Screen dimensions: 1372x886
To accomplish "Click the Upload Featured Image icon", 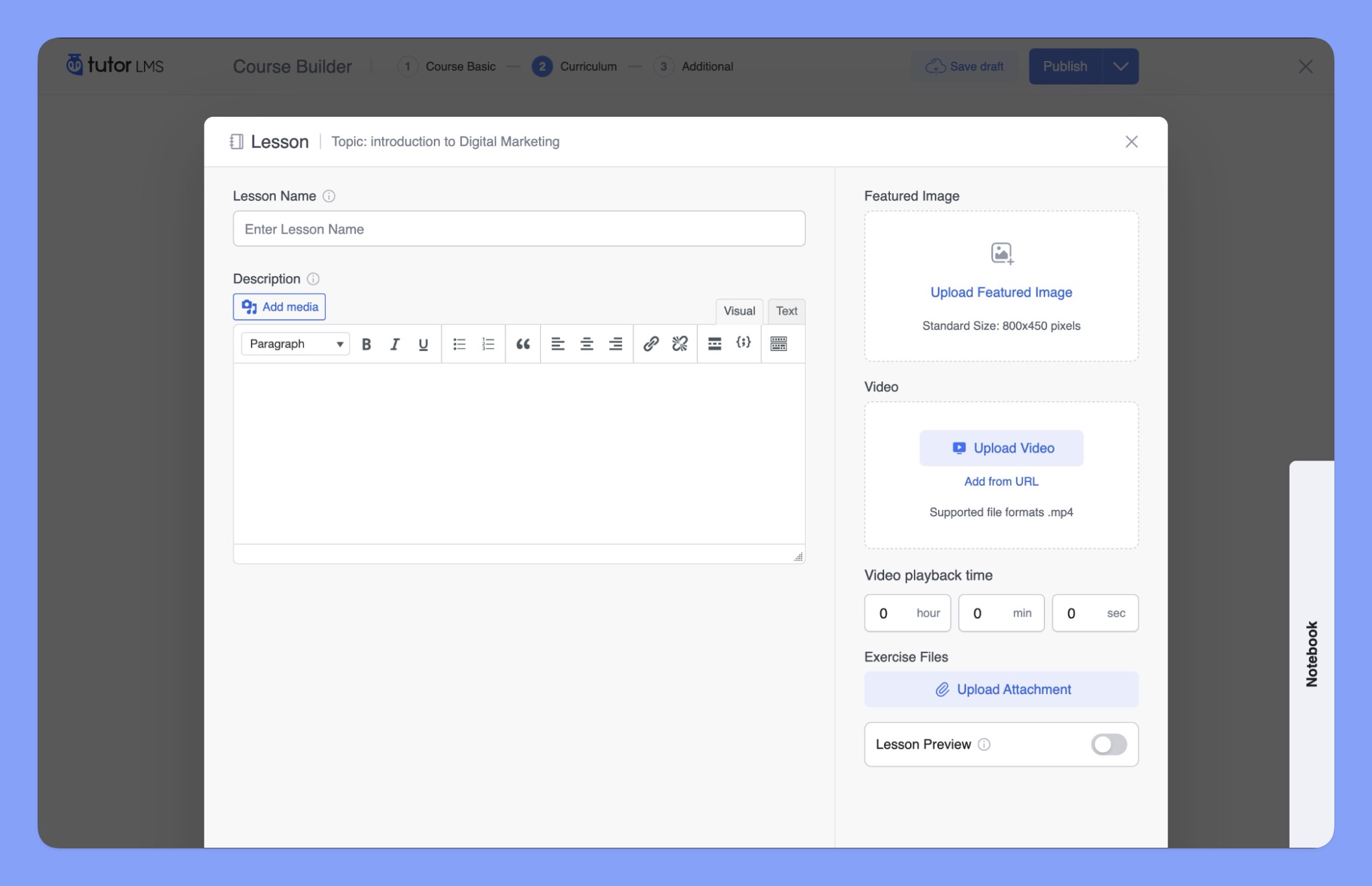I will (x=1001, y=253).
